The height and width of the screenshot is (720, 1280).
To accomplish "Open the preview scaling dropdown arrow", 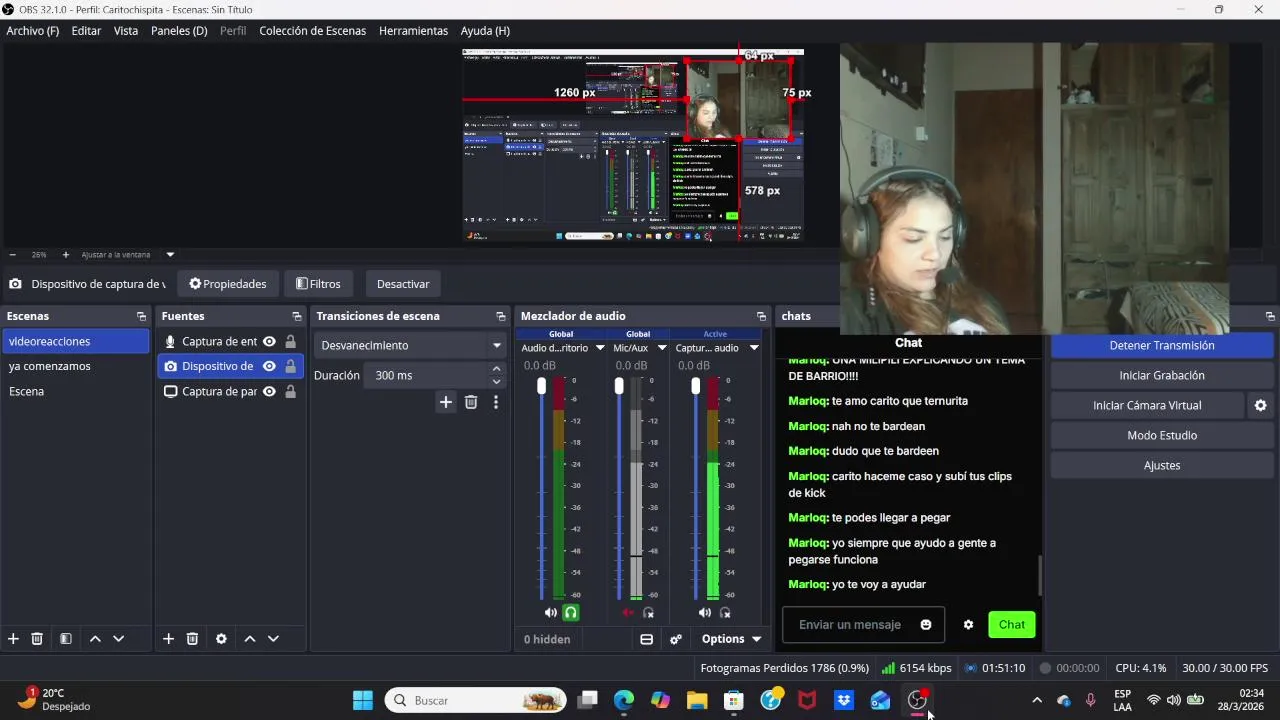I will 170,255.
